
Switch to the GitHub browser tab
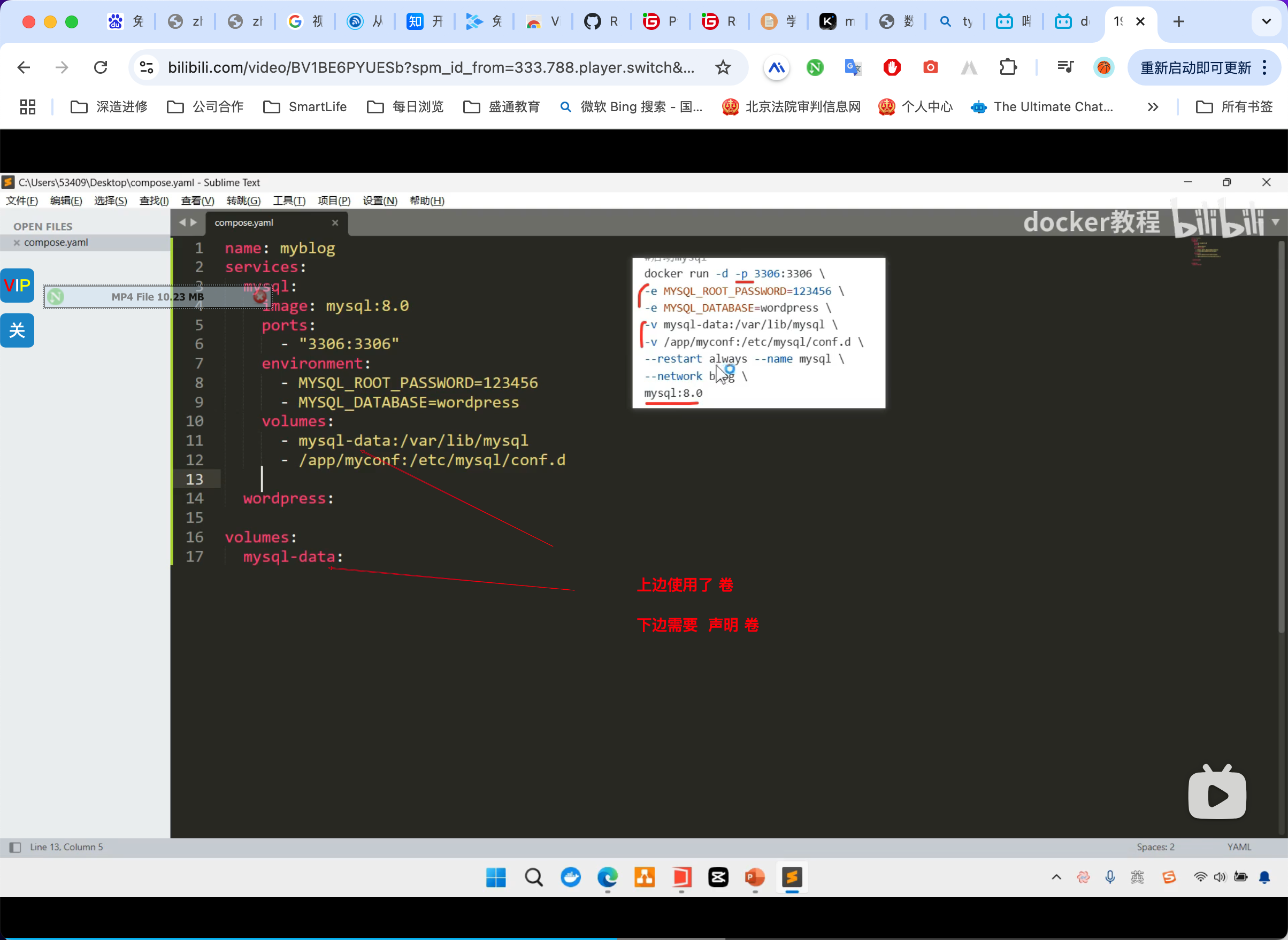[601, 21]
